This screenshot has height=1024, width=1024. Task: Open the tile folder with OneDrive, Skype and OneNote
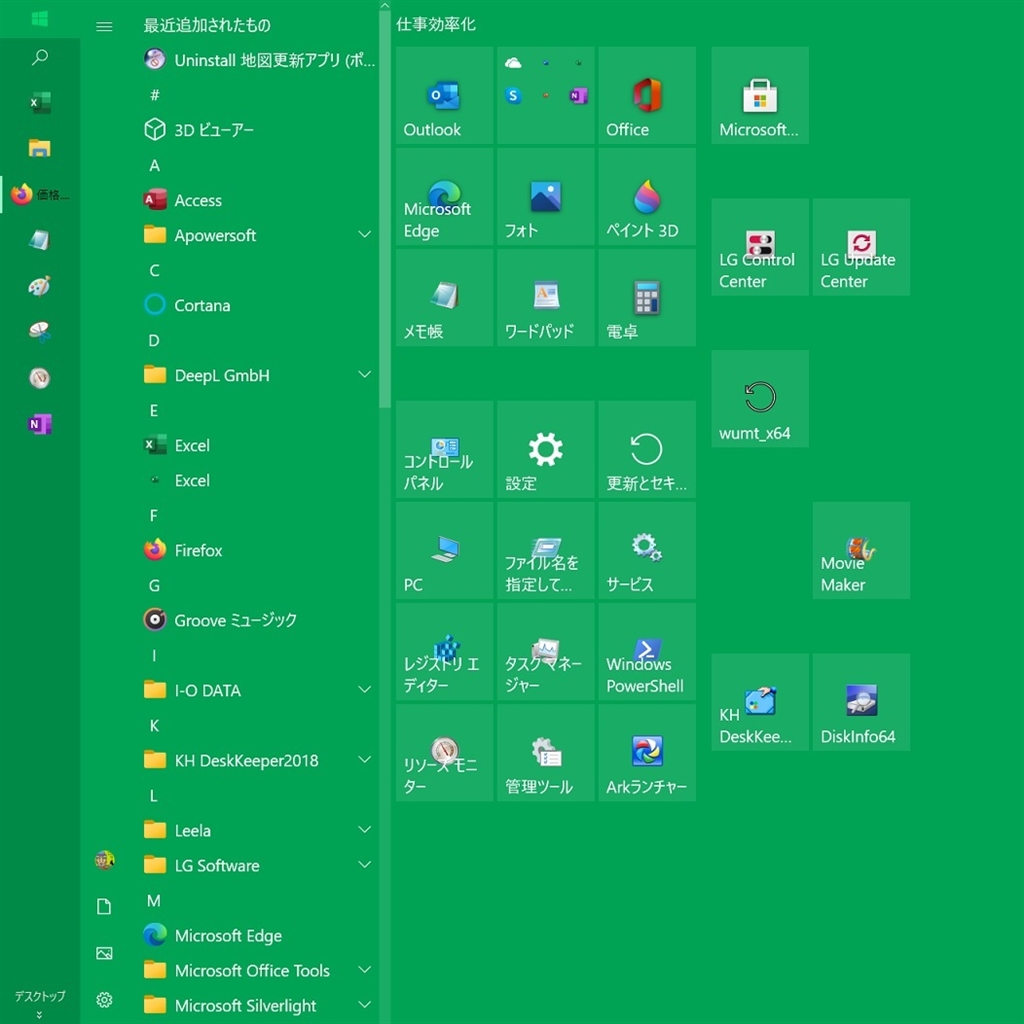545,95
